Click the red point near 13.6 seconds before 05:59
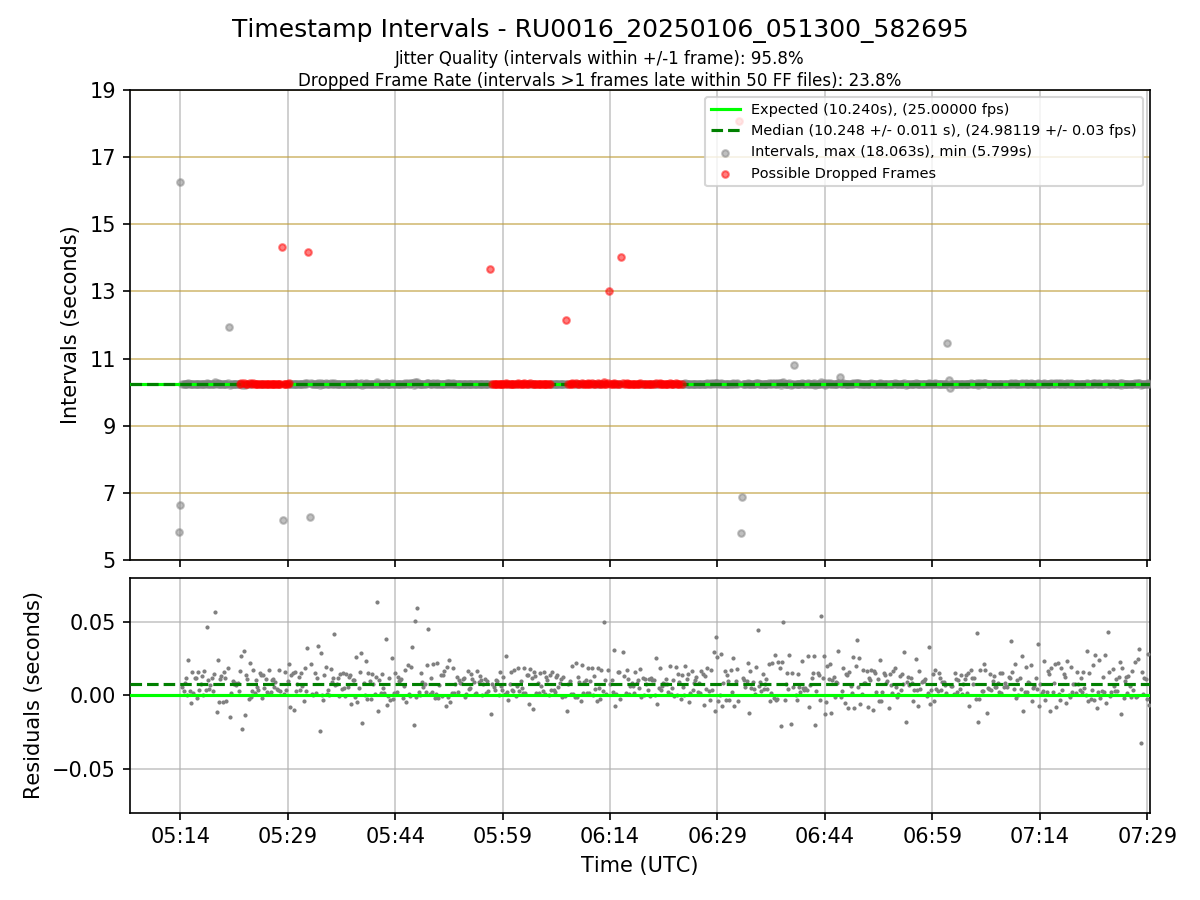The image size is (1200, 900). coord(490,269)
